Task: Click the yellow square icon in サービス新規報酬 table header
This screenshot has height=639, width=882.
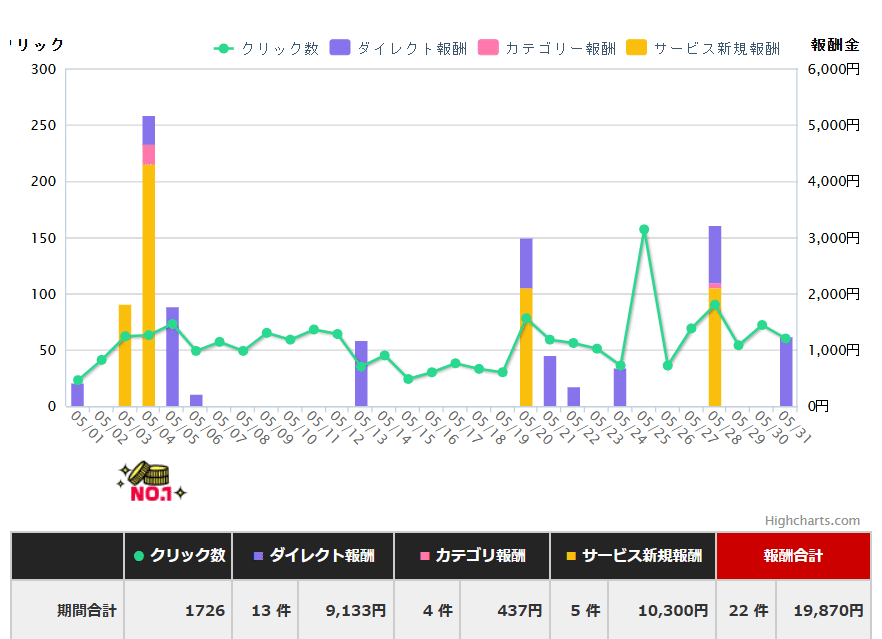Action: pyautogui.click(x=573, y=555)
